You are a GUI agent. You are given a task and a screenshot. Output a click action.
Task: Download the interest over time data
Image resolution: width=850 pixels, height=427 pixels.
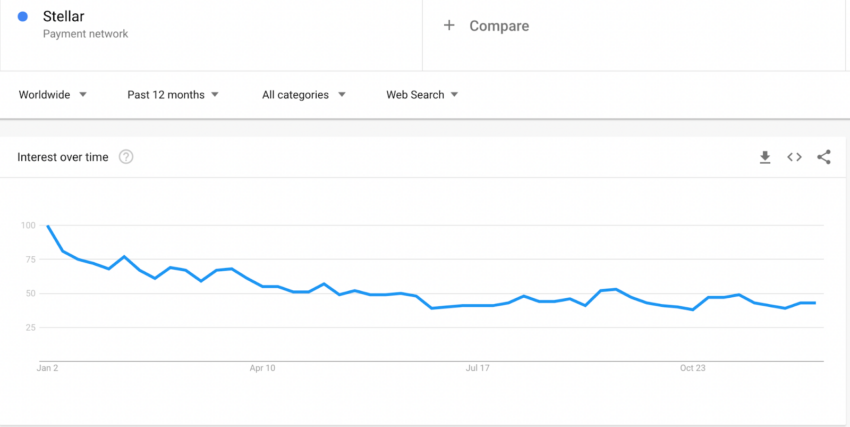[765, 157]
